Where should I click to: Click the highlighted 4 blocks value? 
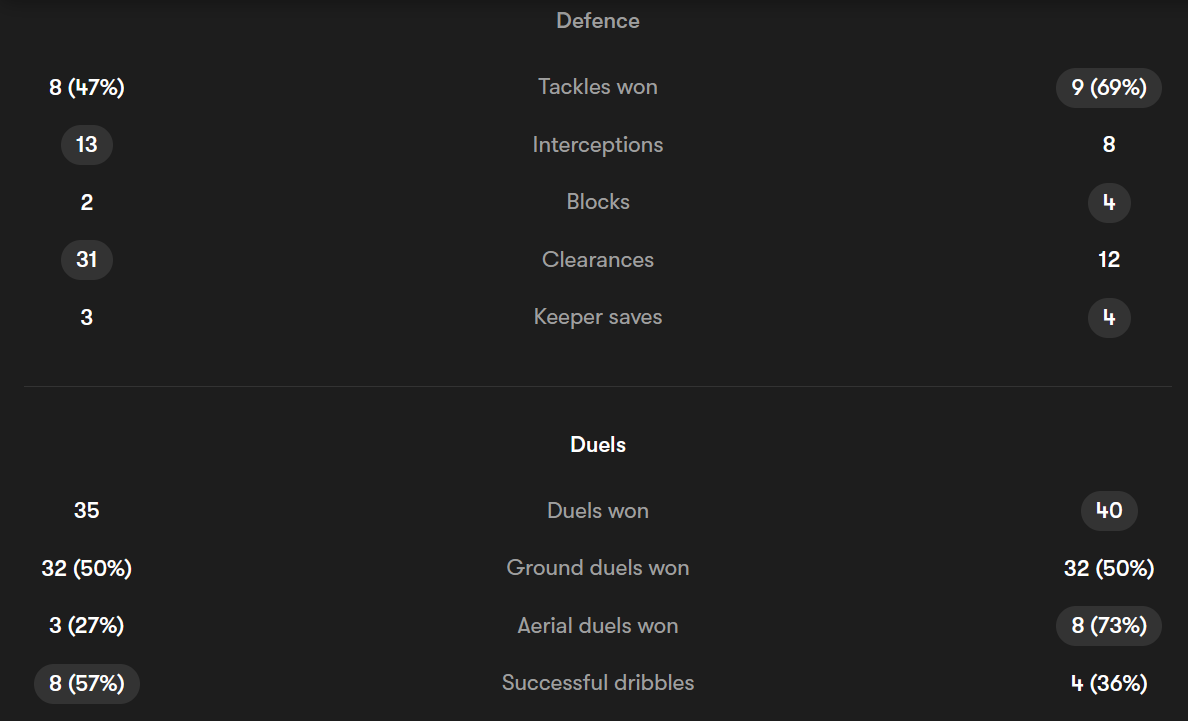click(1108, 203)
